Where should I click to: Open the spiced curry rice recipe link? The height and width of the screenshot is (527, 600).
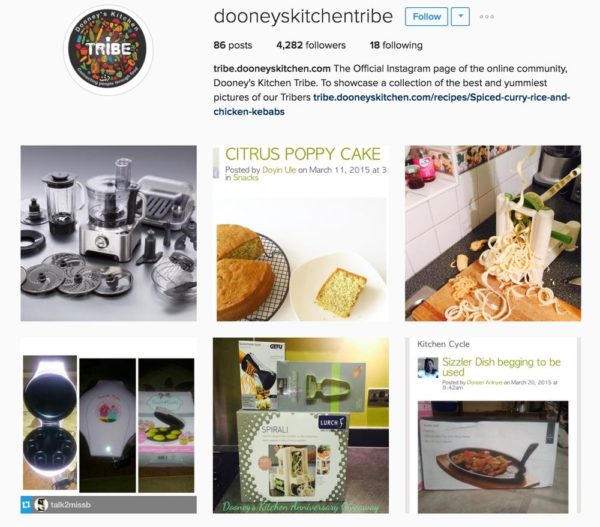(391, 104)
